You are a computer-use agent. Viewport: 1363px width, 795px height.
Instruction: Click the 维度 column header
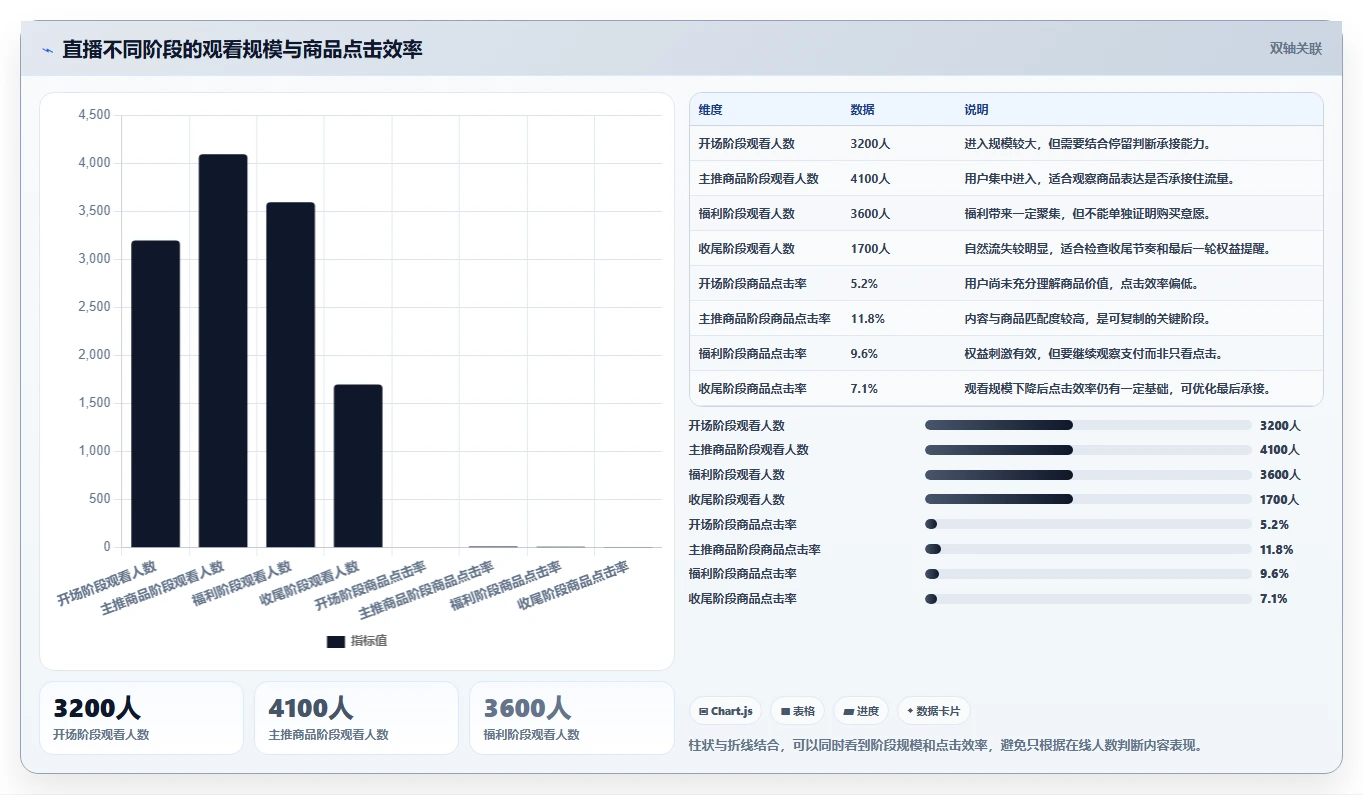pos(710,110)
